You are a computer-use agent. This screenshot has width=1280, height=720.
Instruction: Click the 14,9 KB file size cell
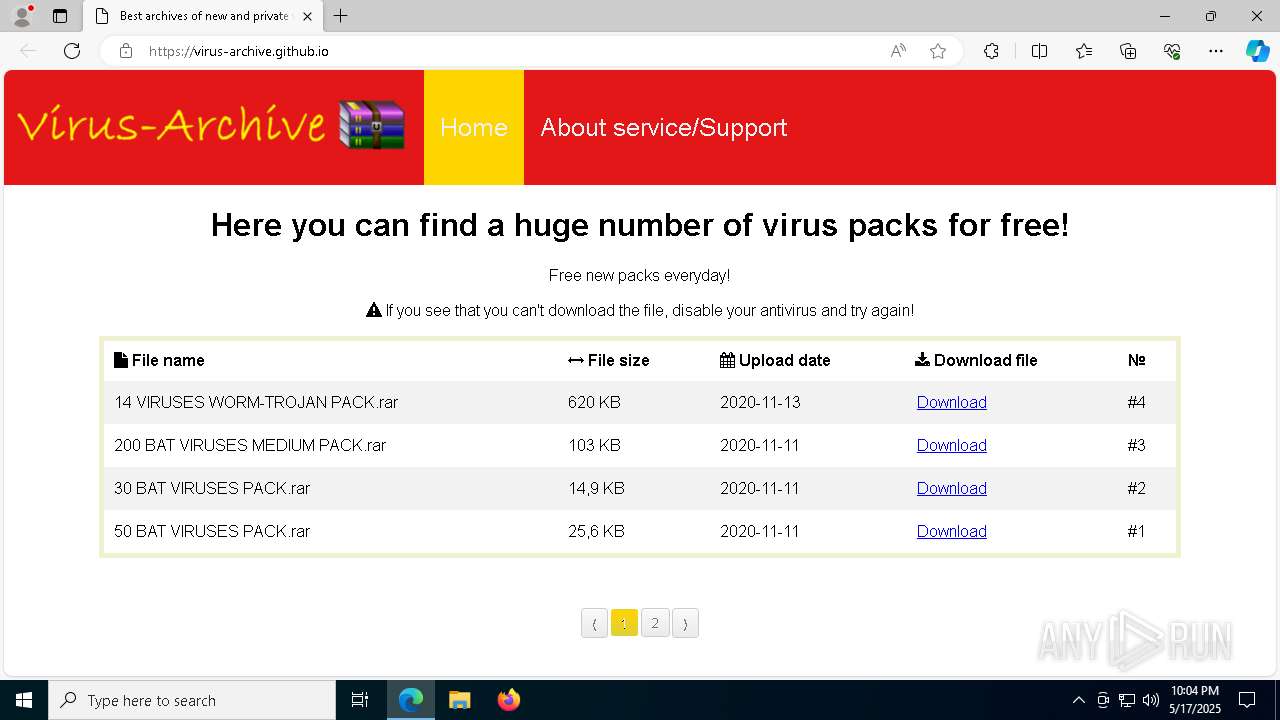(x=596, y=488)
